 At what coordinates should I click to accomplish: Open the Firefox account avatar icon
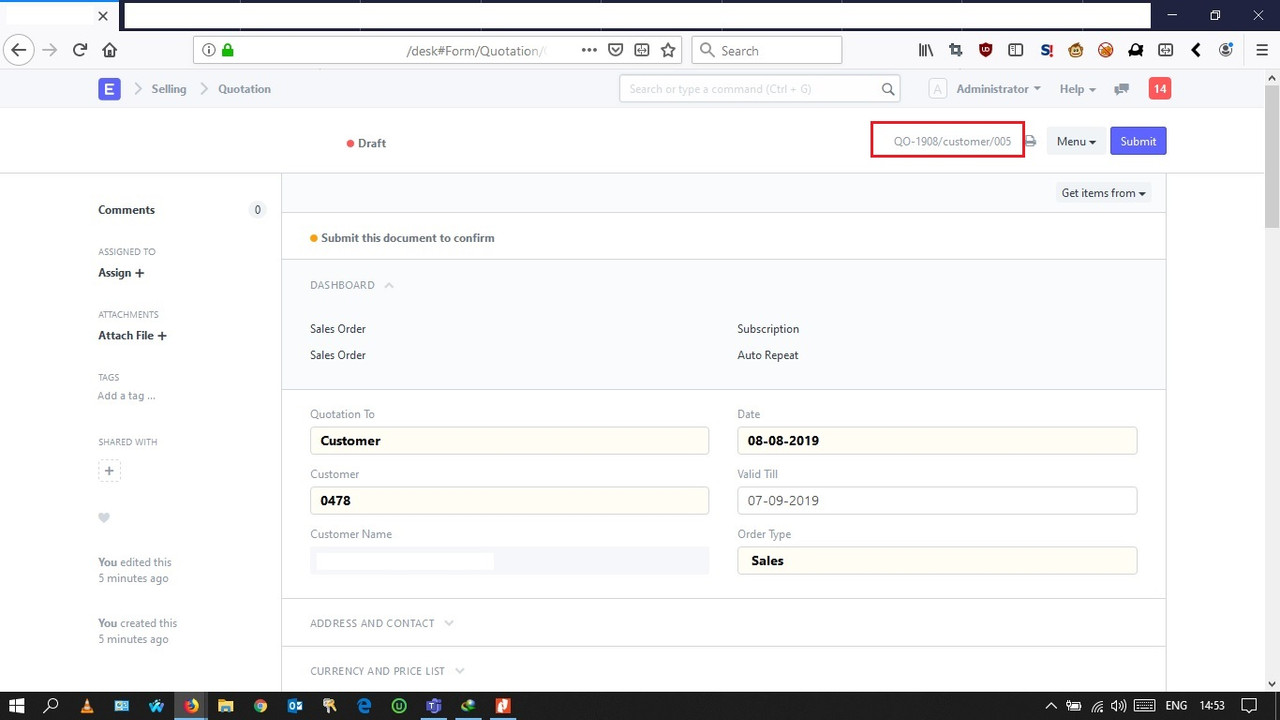point(1226,50)
